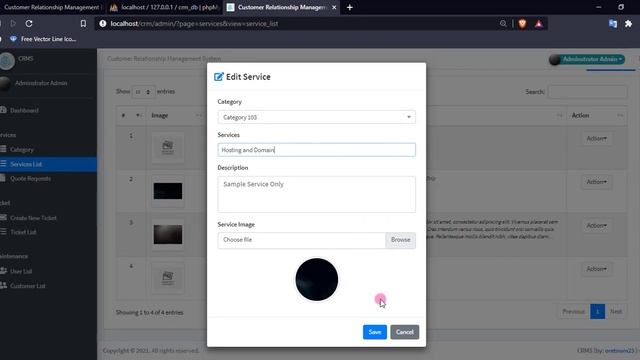Viewport: 640px width, 360px height.
Task: Change the show entries count selector
Action: tap(143, 92)
